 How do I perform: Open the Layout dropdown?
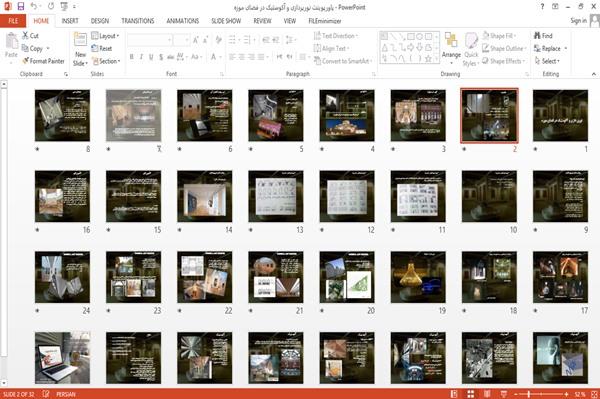(x=105, y=36)
